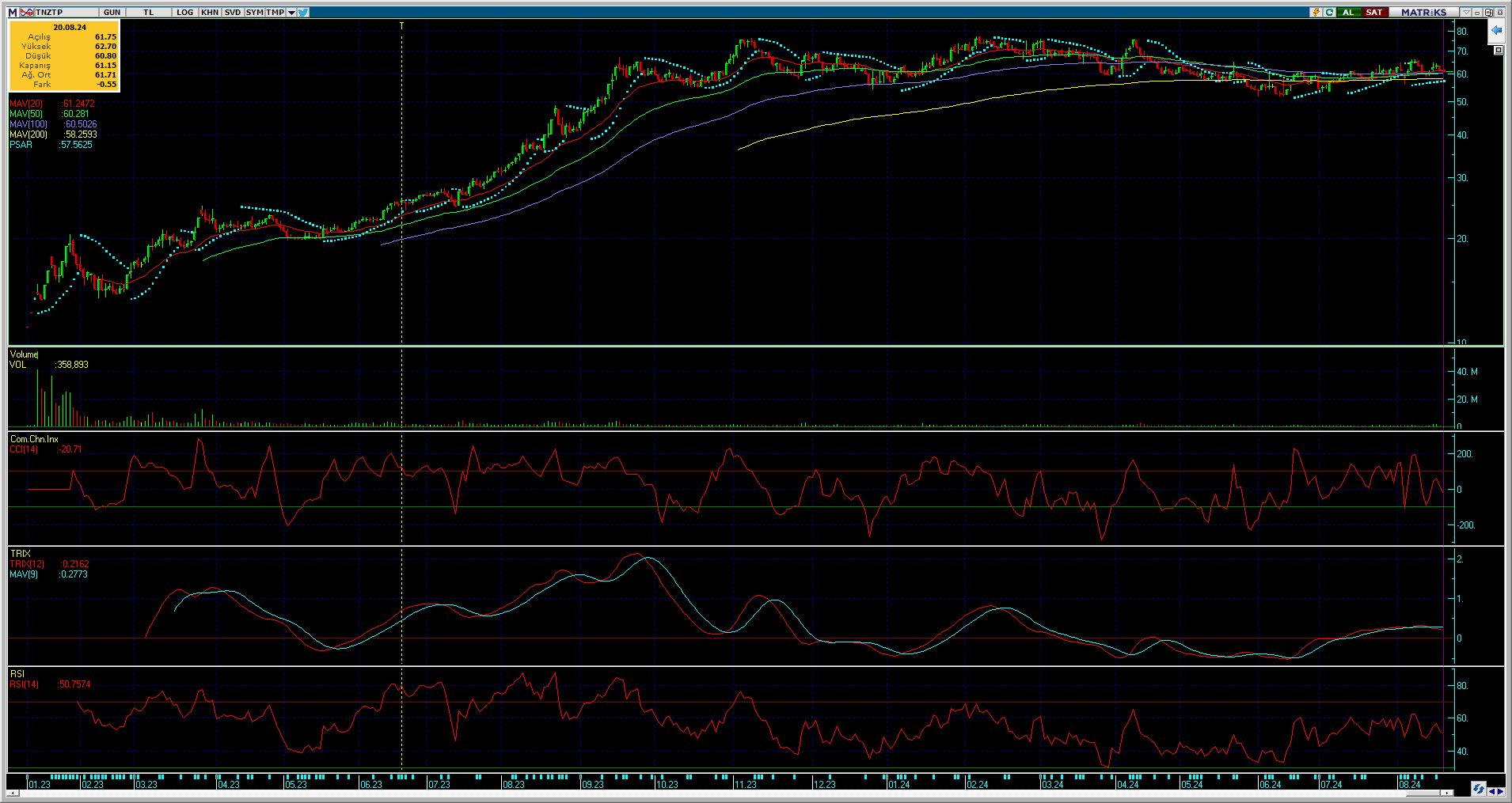Click the Volume panel title
Screen dimensions: 1512x803
(24, 354)
